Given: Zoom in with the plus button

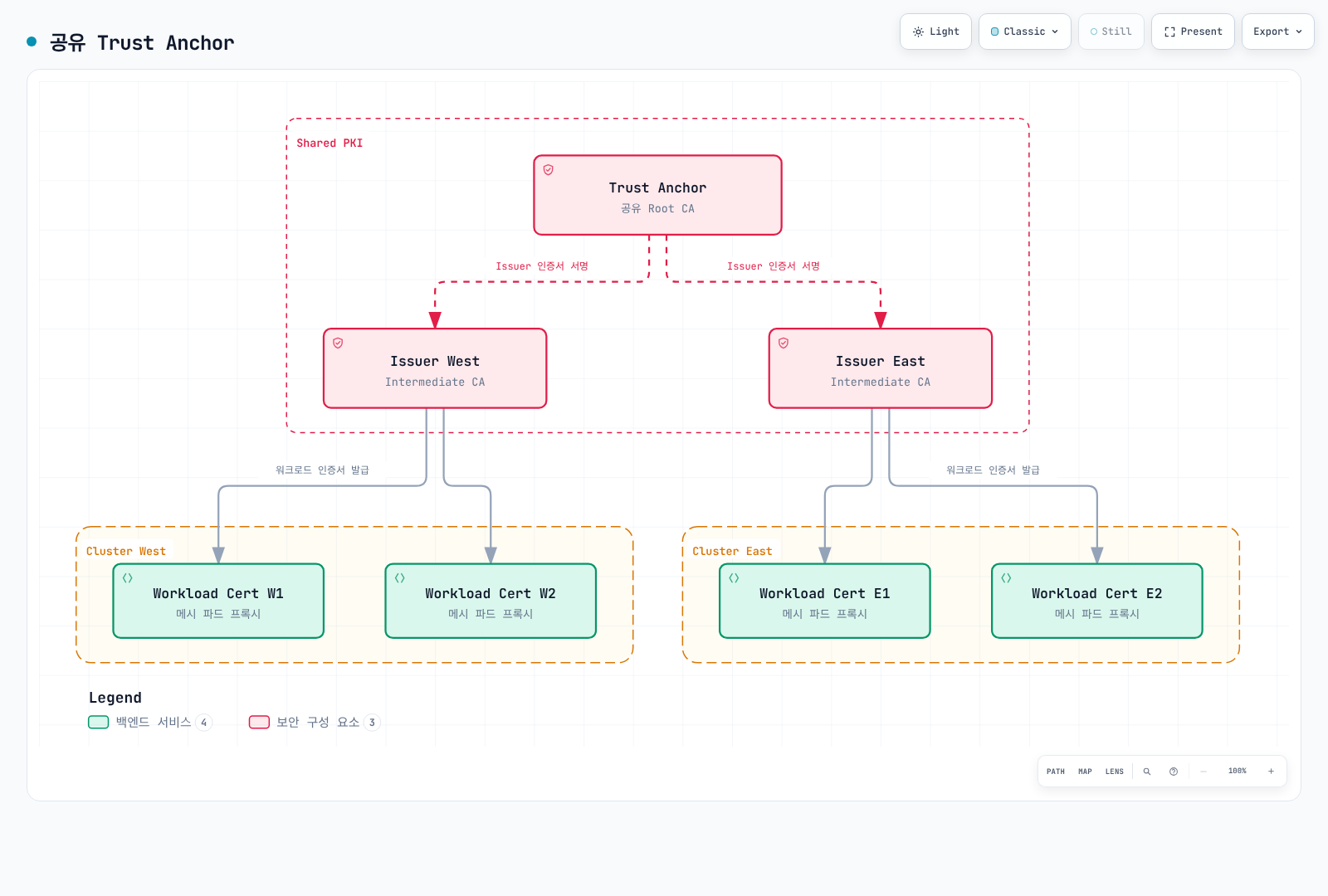Looking at the screenshot, I should pyautogui.click(x=1271, y=772).
